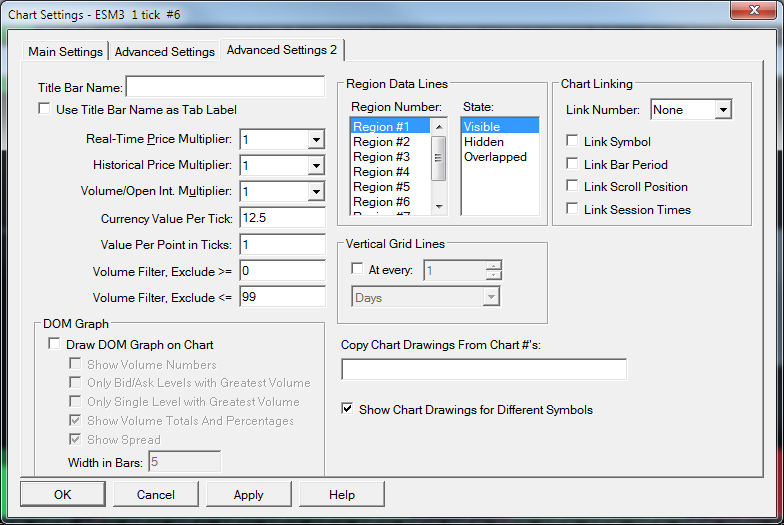Select Region #5 in the region list
The width and height of the screenshot is (784, 525).
(390, 186)
